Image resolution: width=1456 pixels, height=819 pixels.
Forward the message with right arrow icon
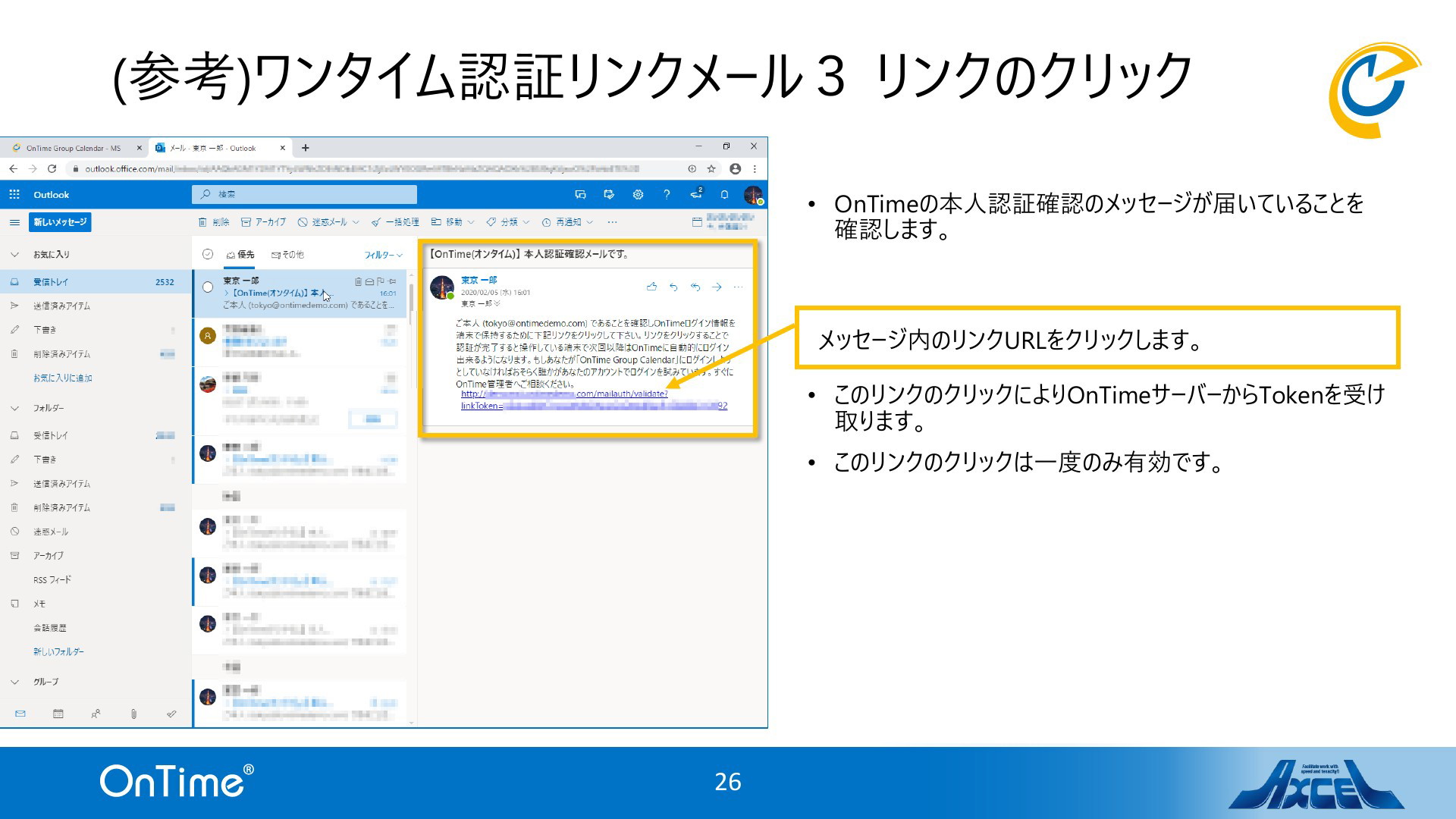click(717, 287)
